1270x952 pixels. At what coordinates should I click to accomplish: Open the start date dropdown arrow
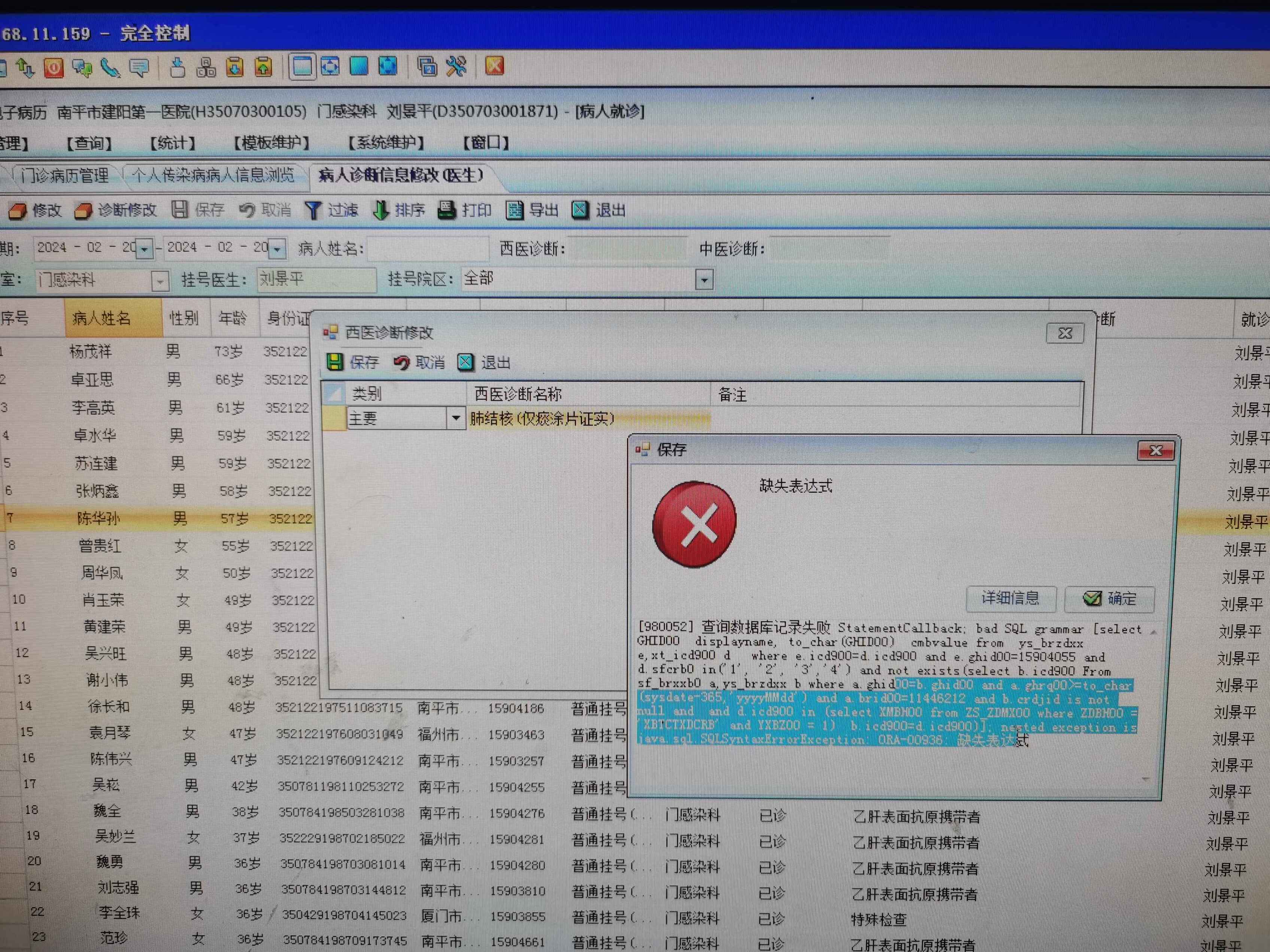tap(145, 249)
